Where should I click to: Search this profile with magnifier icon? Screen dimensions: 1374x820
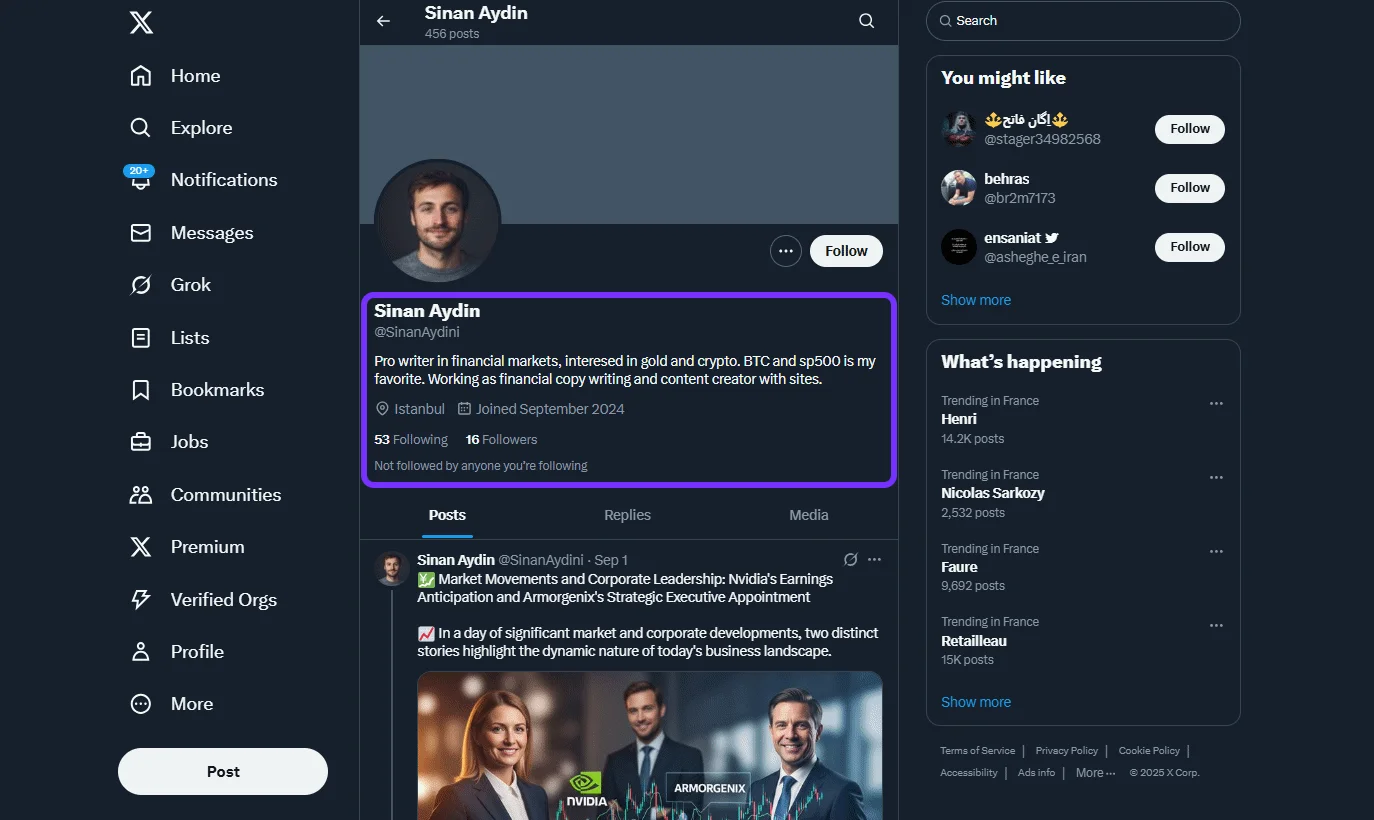[867, 21]
